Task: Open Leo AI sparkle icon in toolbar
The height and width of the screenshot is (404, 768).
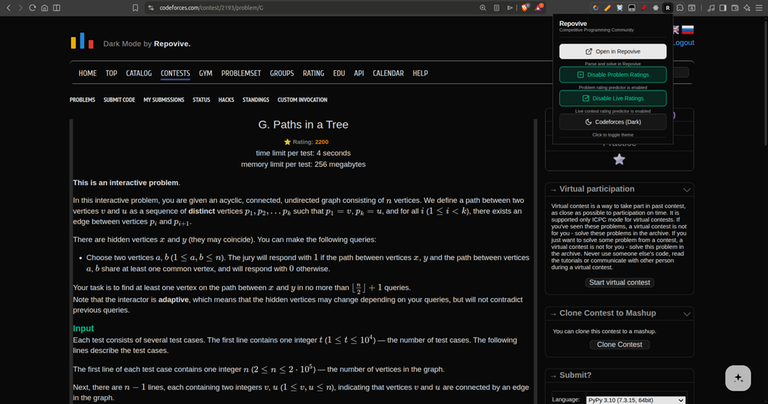Action: (747, 8)
